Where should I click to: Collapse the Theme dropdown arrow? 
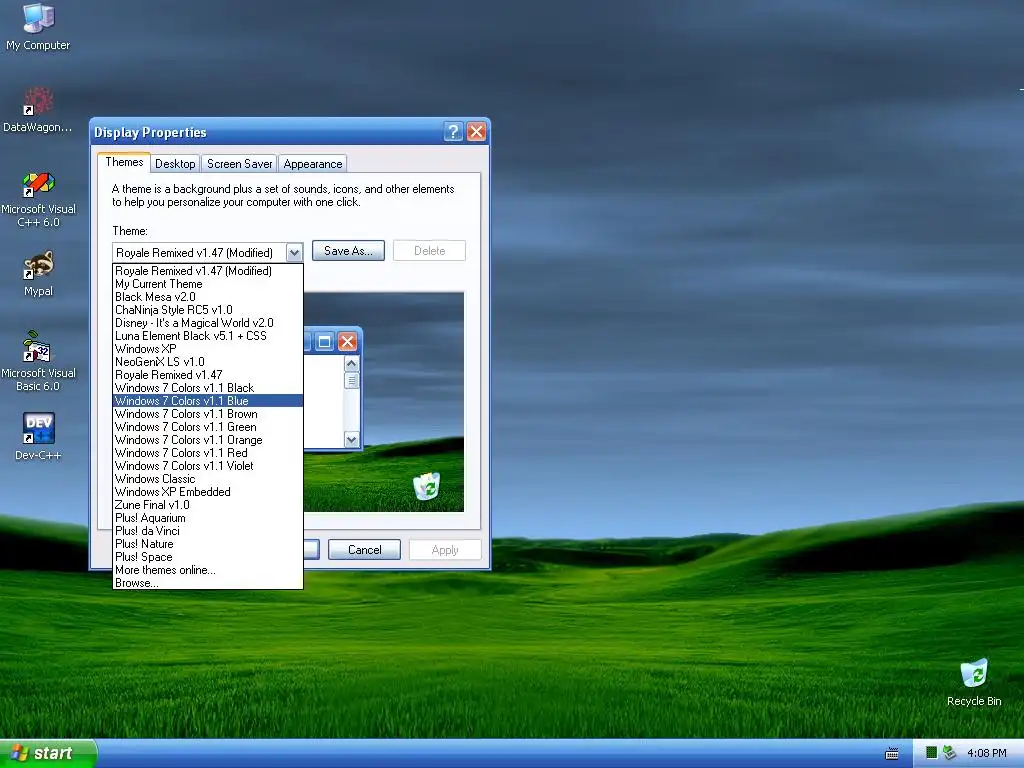(295, 253)
